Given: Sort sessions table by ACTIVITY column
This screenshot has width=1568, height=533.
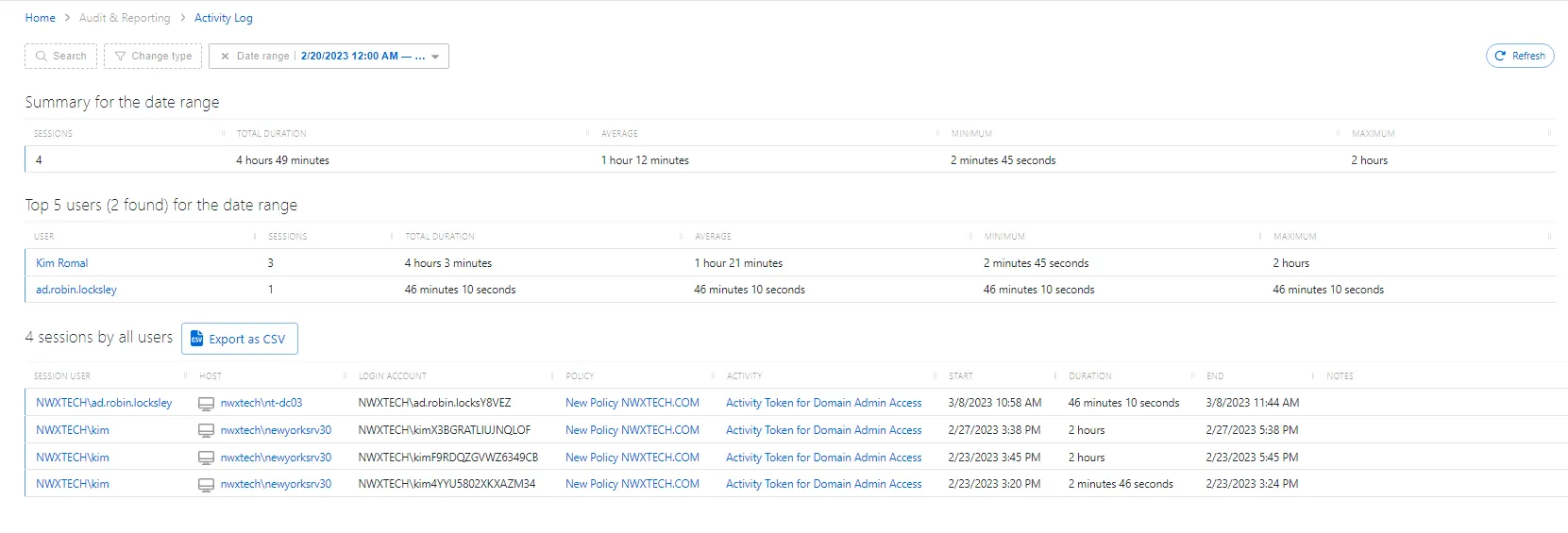Looking at the screenshot, I should pos(744,376).
